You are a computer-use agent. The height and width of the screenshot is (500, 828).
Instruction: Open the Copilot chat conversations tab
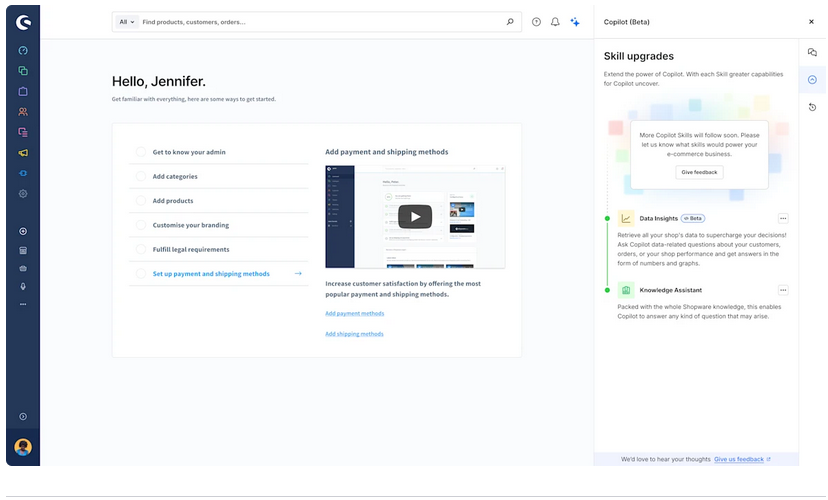(x=812, y=53)
